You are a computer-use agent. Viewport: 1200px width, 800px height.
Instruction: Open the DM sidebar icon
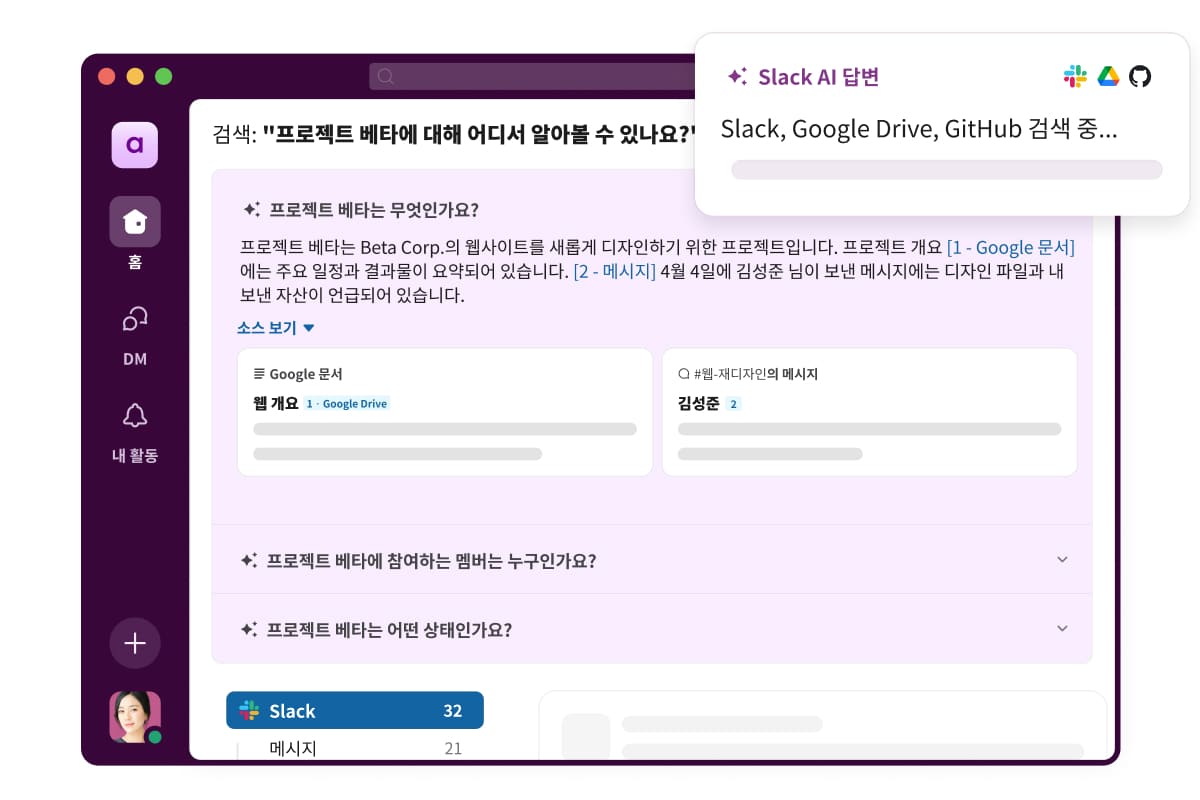point(135,318)
